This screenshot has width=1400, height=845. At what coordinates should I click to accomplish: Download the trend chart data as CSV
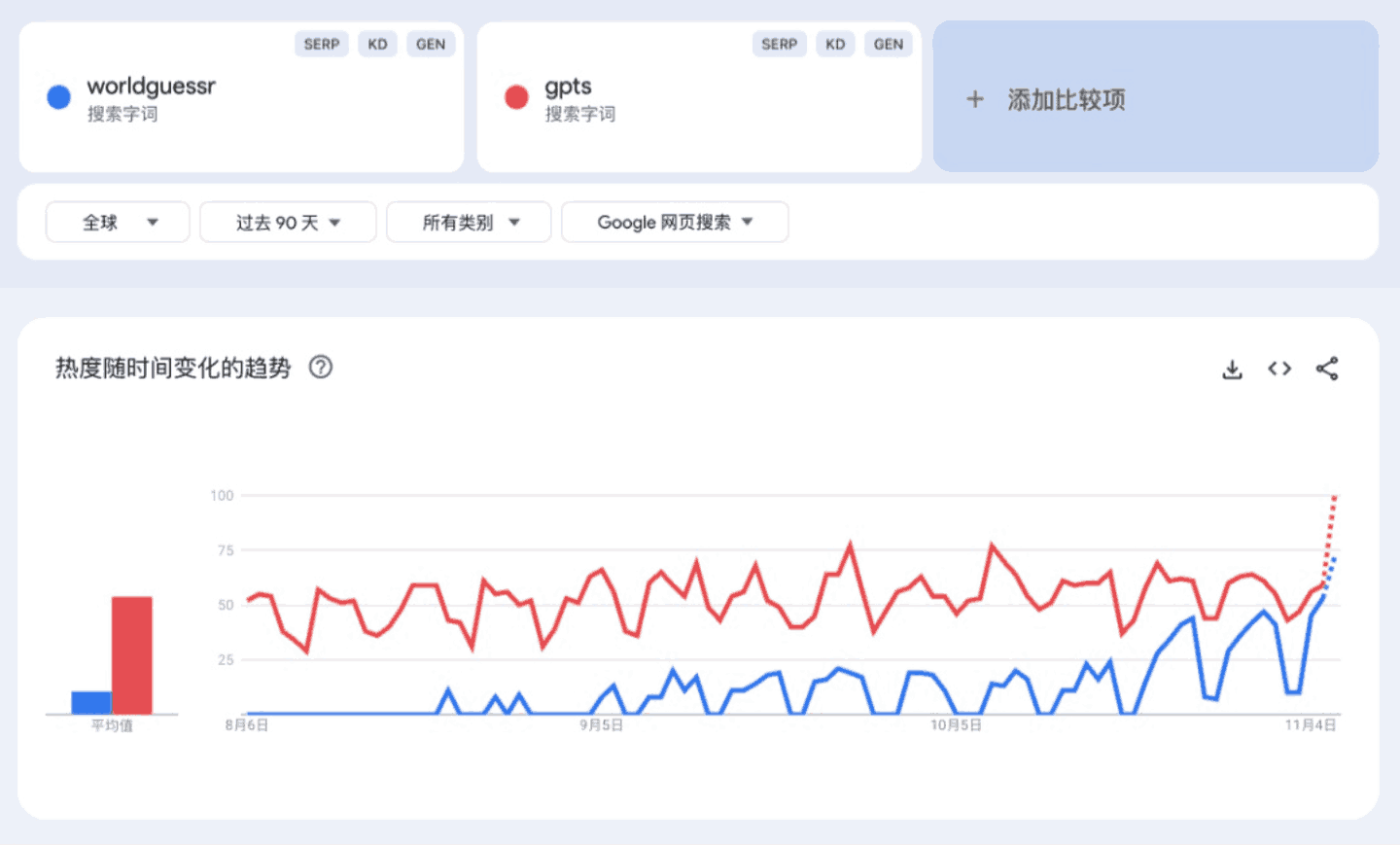coord(1232,369)
